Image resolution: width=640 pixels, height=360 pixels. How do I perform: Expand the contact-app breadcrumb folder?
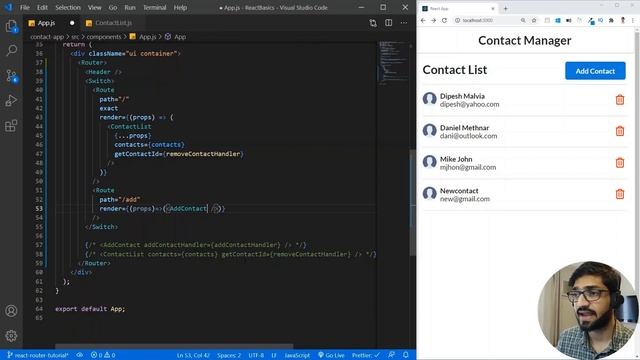pyautogui.click(x=47, y=37)
